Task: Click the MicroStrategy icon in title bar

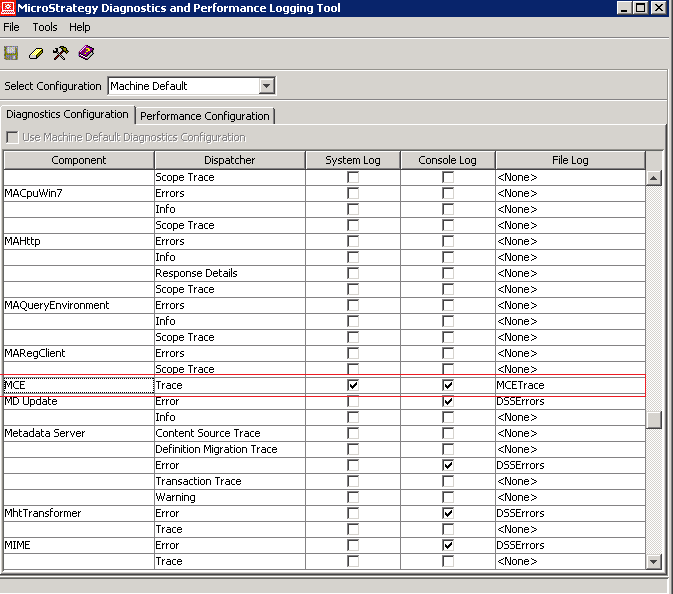Action: [9, 8]
